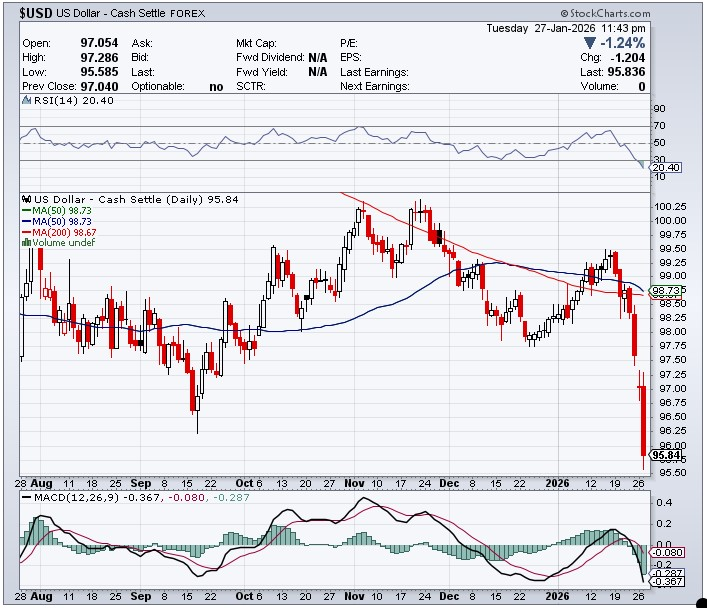Click the volume bars icon beside Volume undef
707x608 pixels.
coord(27,243)
